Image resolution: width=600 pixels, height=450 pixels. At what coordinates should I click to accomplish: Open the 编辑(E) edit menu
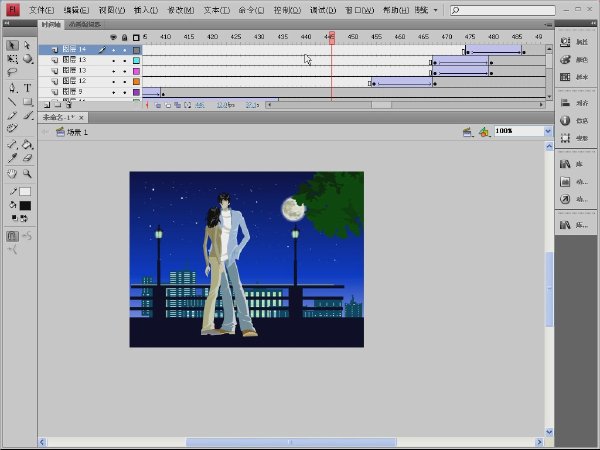click(76, 10)
